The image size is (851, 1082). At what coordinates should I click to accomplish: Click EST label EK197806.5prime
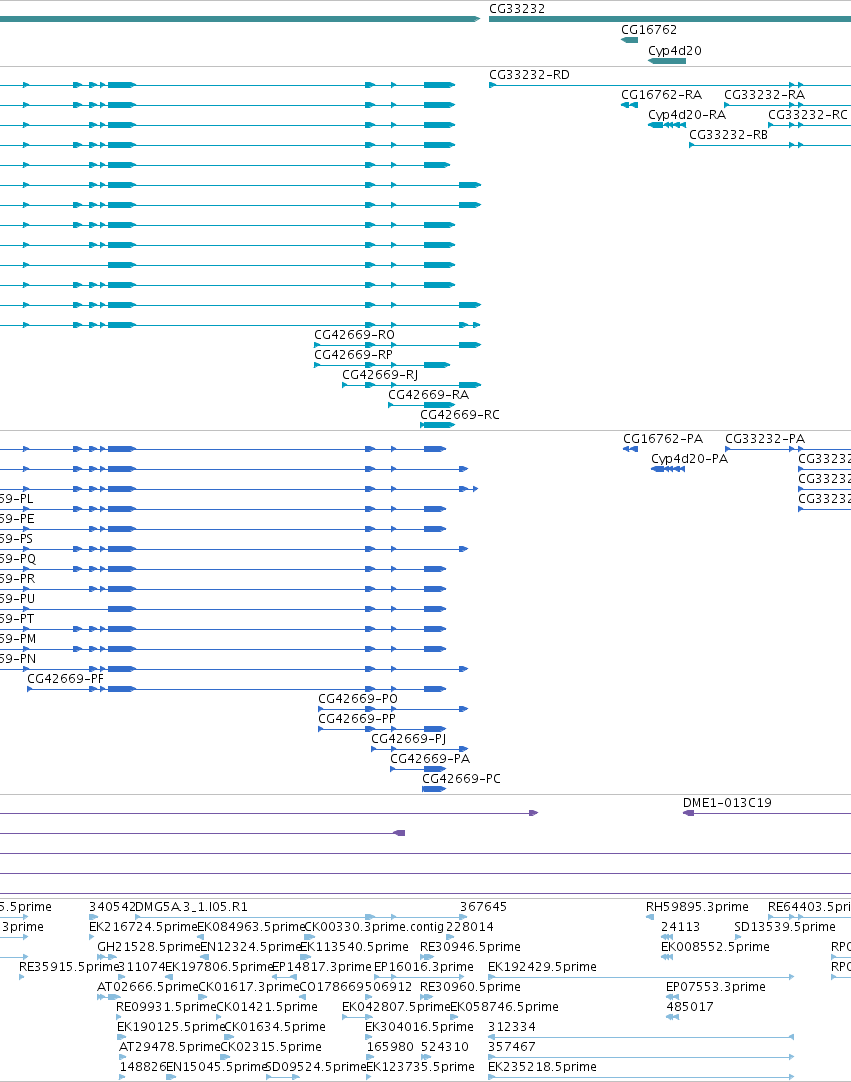tap(218, 967)
